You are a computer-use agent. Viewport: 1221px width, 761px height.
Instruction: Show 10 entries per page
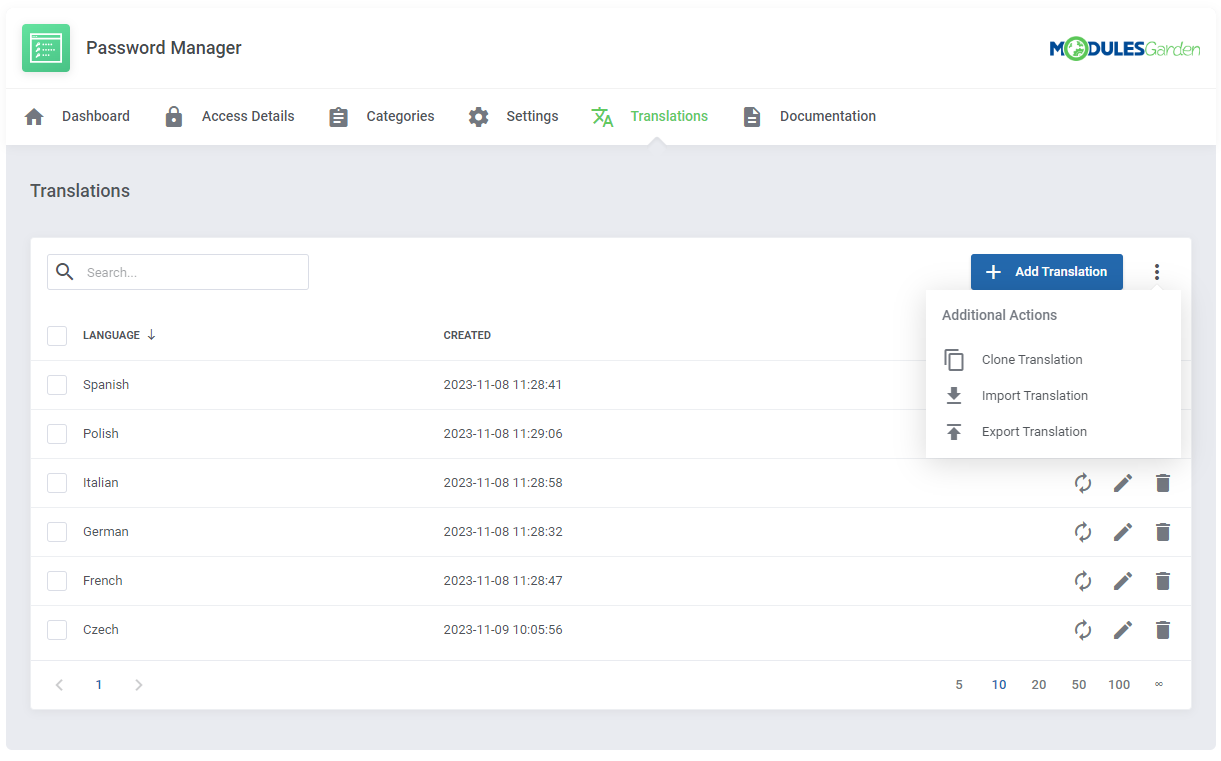click(x=999, y=685)
